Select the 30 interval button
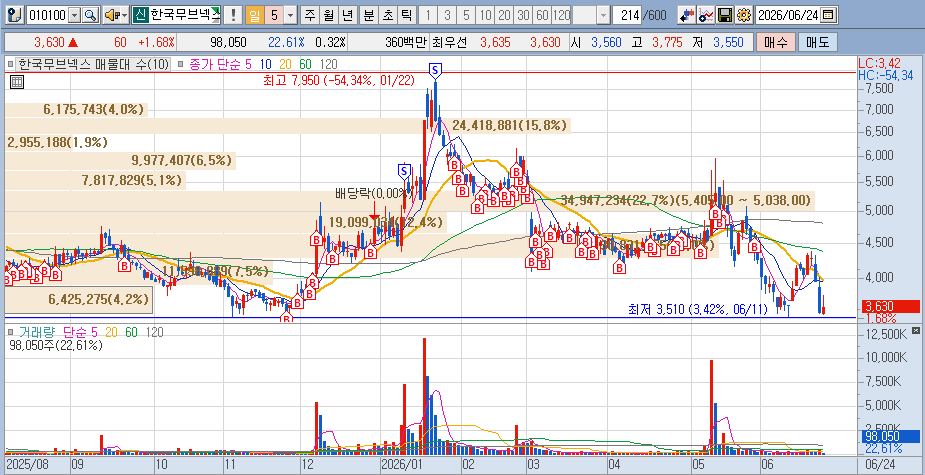 pyautogui.click(x=523, y=15)
